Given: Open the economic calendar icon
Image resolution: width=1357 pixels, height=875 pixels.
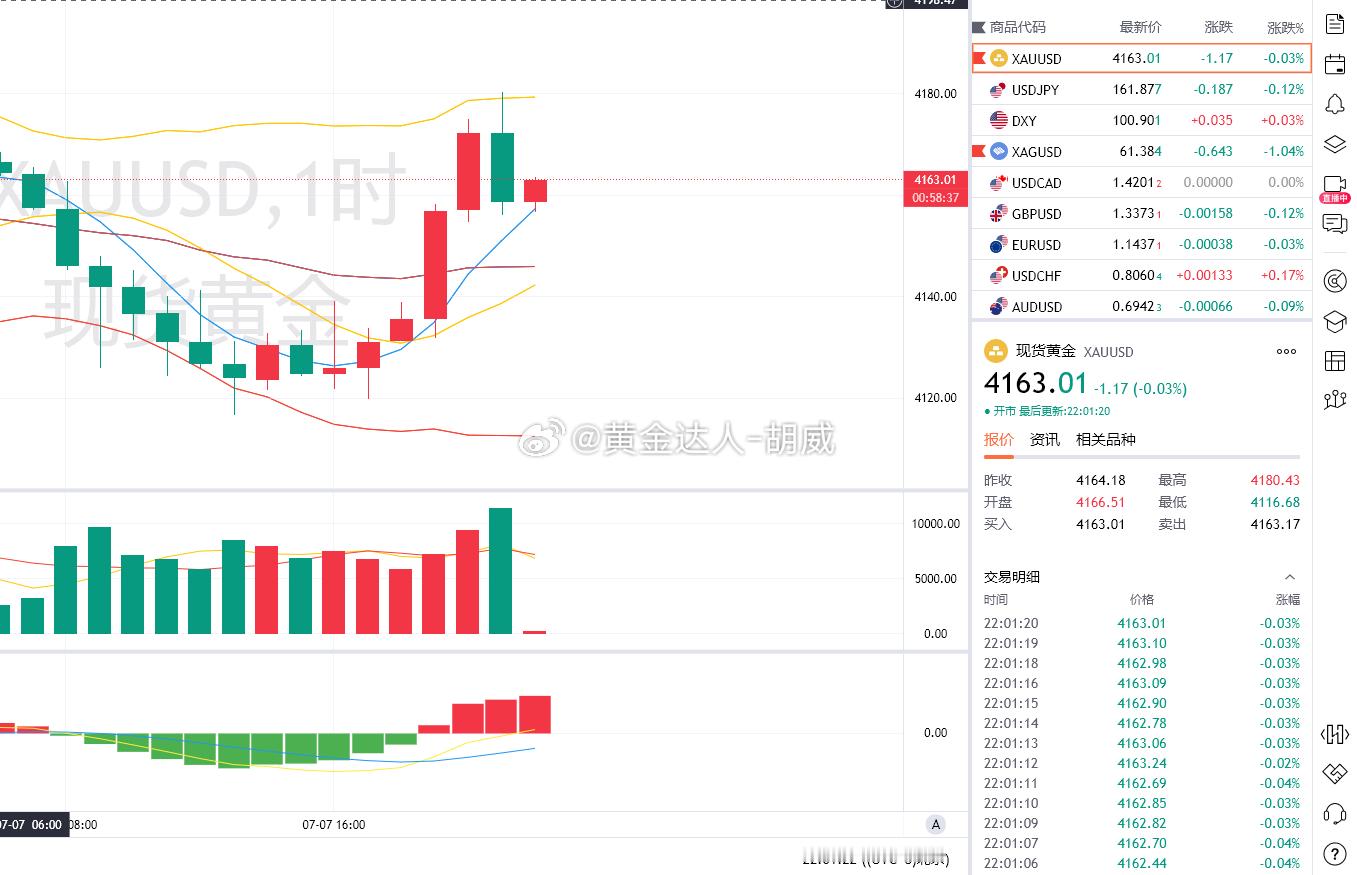Looking at the screenshot, I should coord(1334,65).
